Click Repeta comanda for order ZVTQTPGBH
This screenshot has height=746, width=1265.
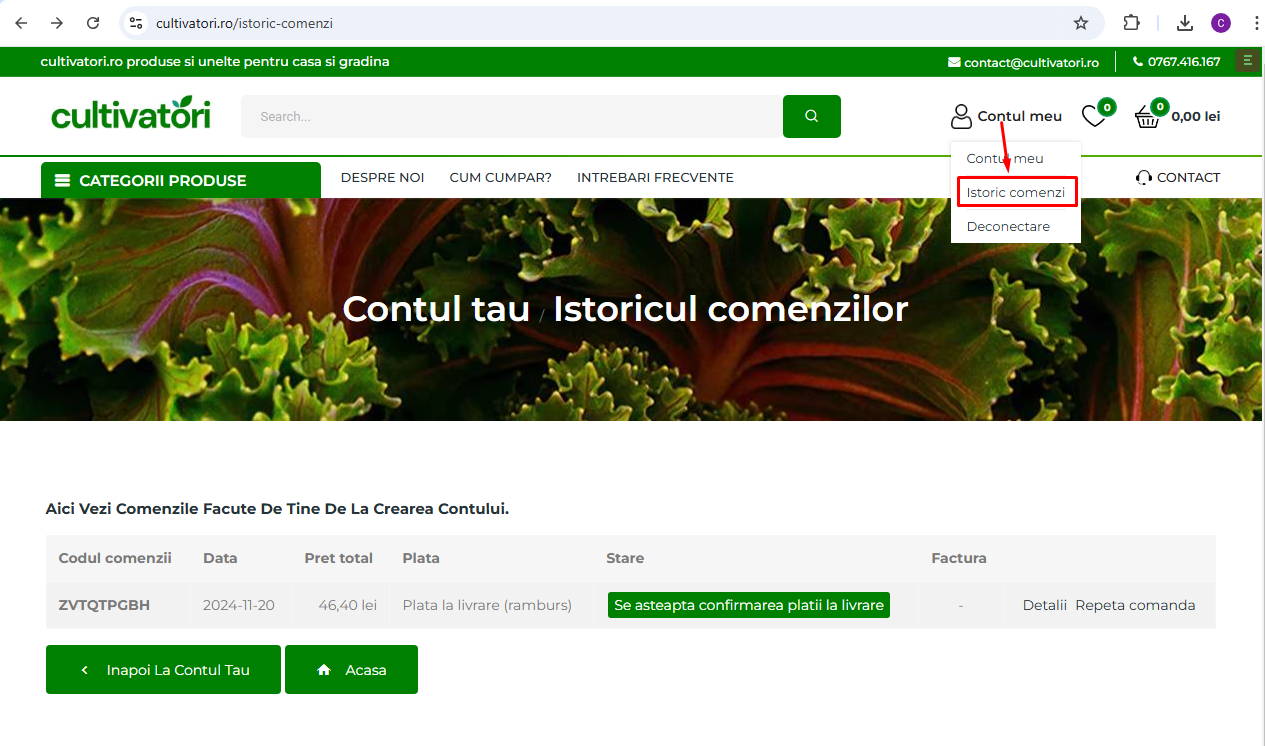(x=1135, y=605)
